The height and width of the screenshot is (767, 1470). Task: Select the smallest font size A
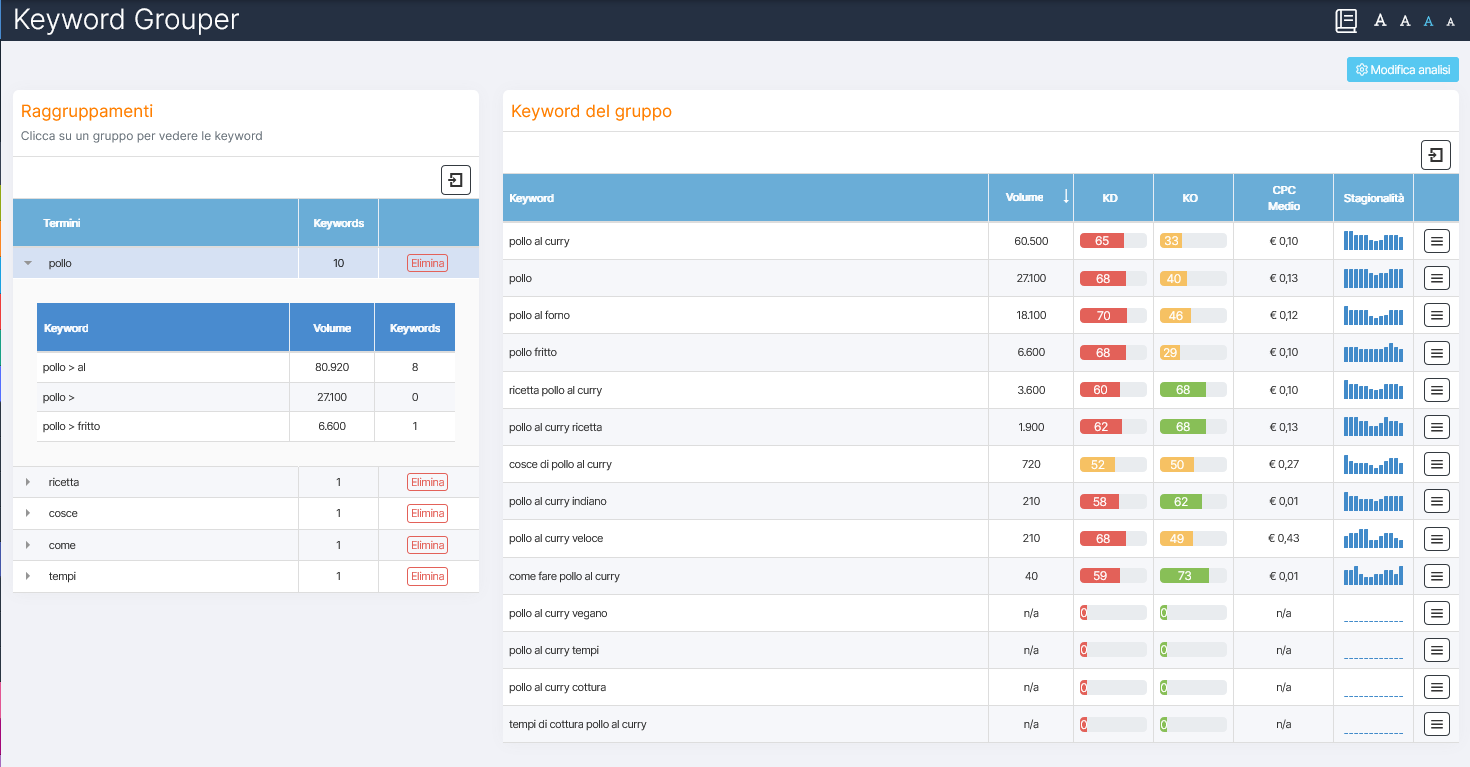pos(1450,21)
